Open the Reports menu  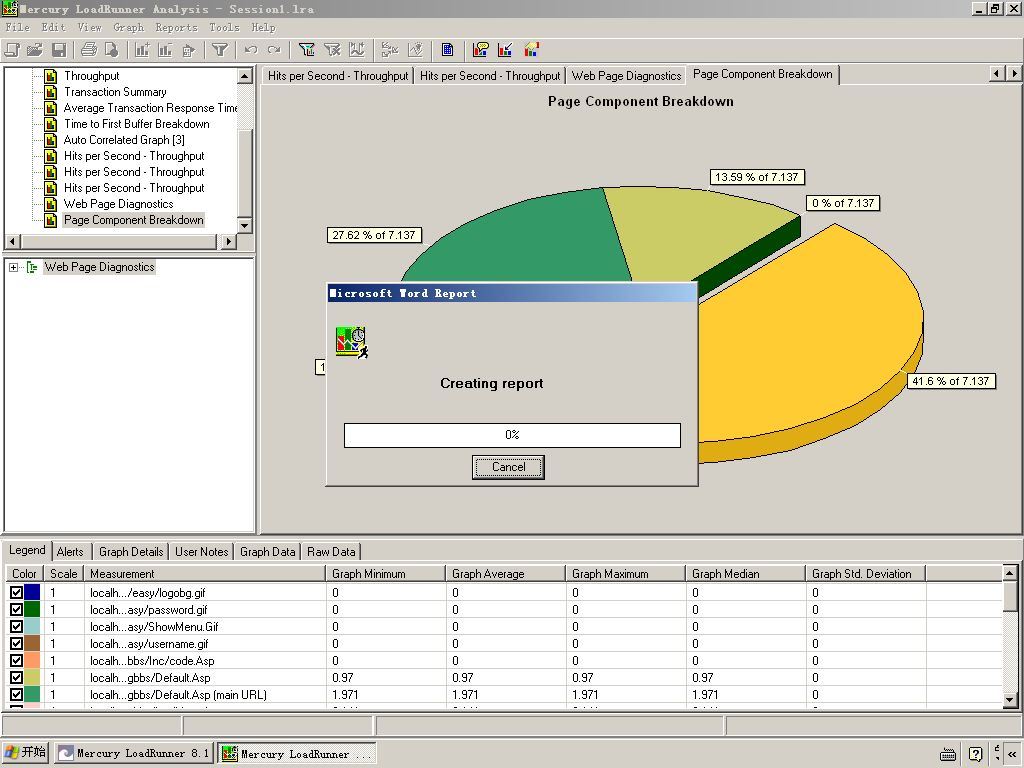[176, 27]
